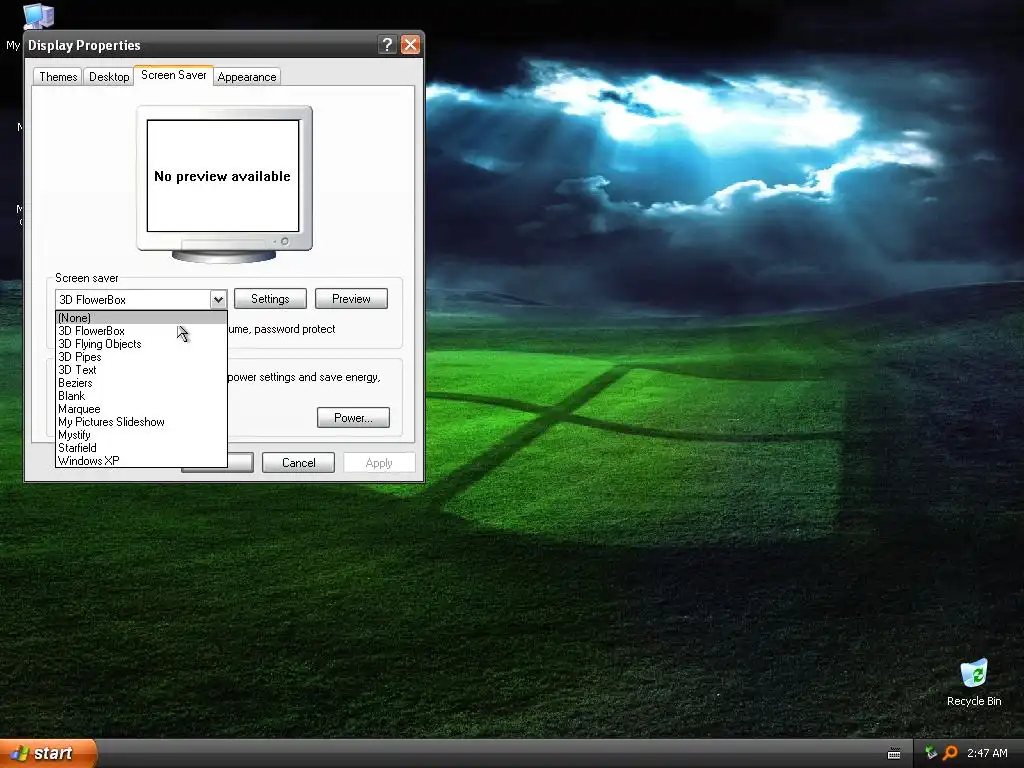1024x768 pixels.
Task: Click the Preview button
Action: tap(351, 299)
